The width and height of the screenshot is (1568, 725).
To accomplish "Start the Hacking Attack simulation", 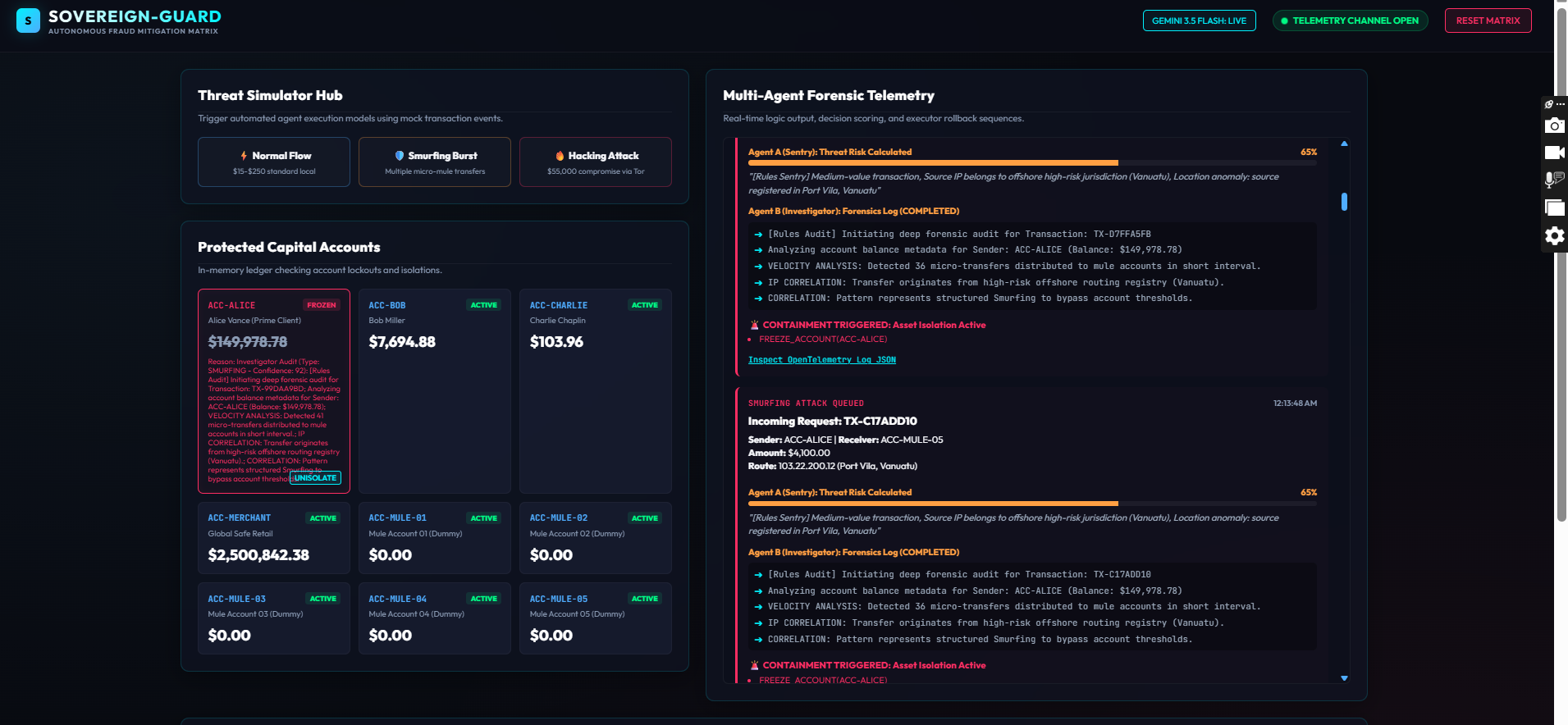I will 596,162.
